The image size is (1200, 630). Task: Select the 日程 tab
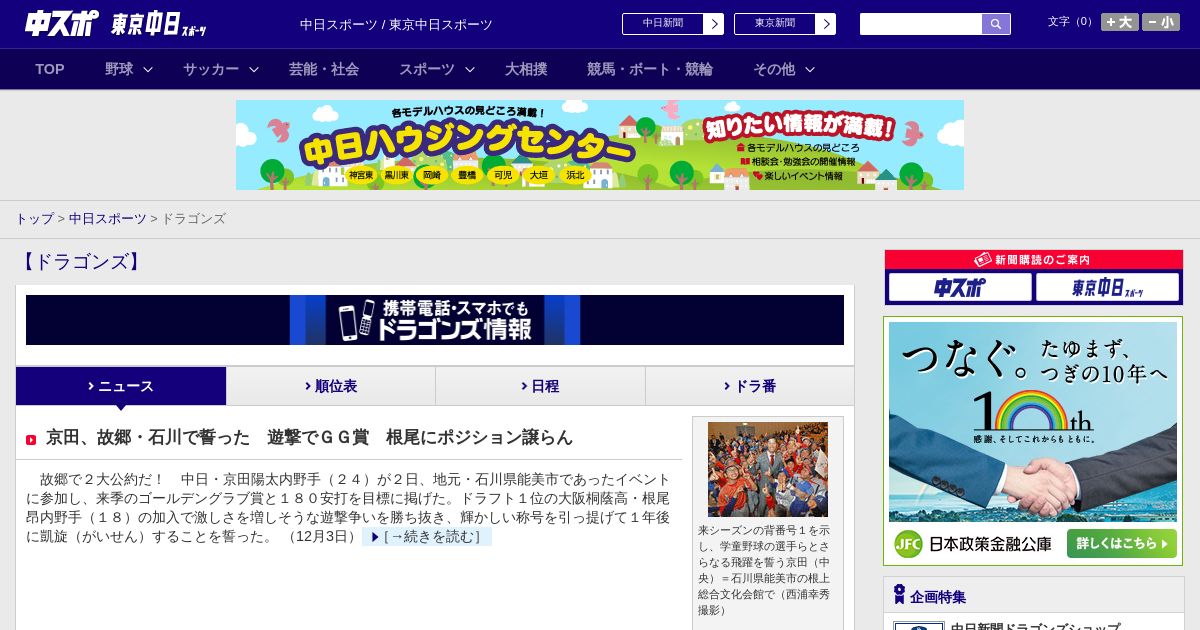(x=541, y=386)
